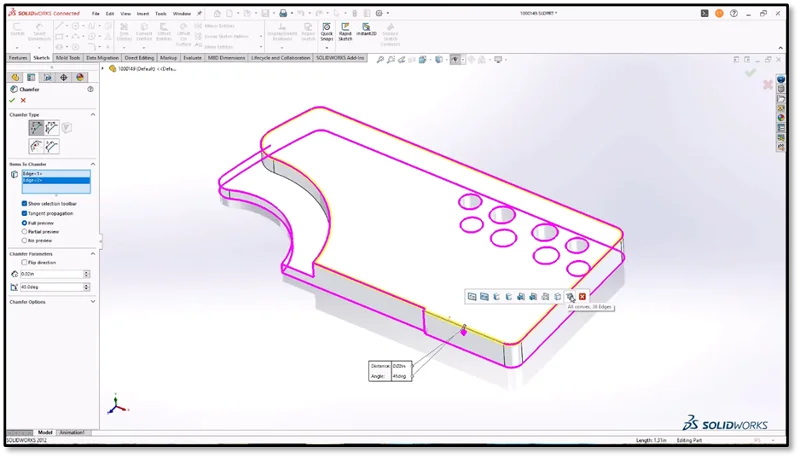Open the ConfigurationManager panel tab icon

click(47, 77)
